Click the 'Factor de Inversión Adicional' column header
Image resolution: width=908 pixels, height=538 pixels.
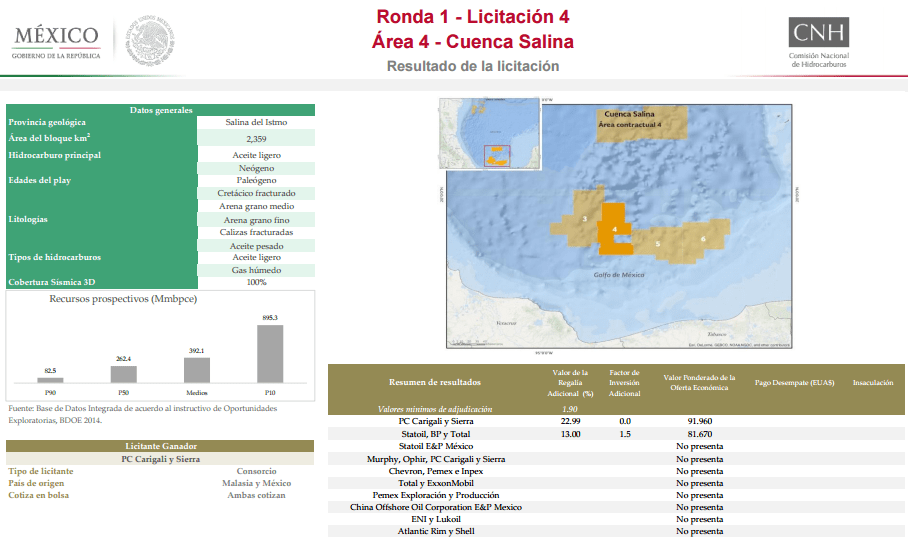[x=624, y=383]
